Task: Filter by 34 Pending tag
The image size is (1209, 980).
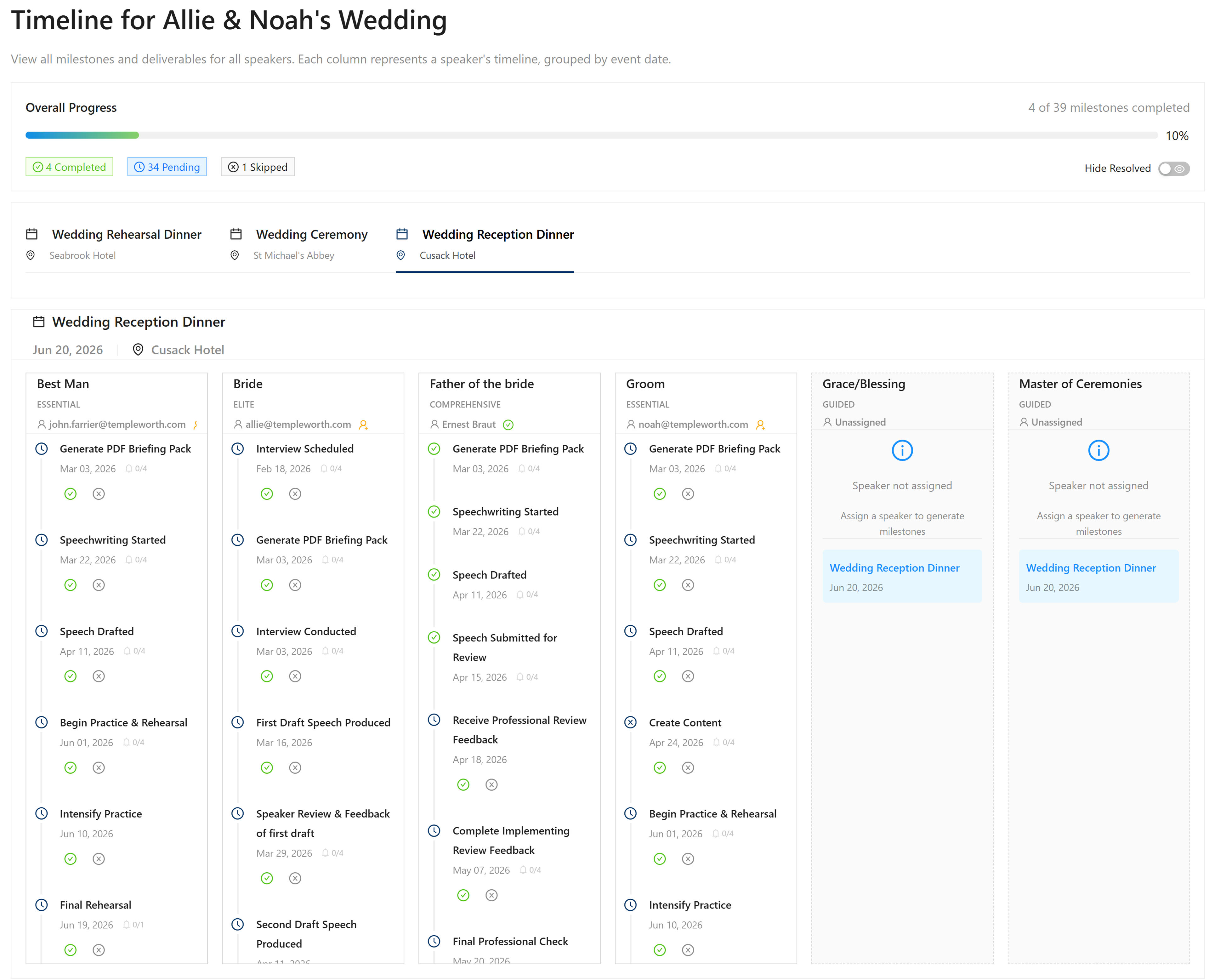Action: (x=167, y=167)
